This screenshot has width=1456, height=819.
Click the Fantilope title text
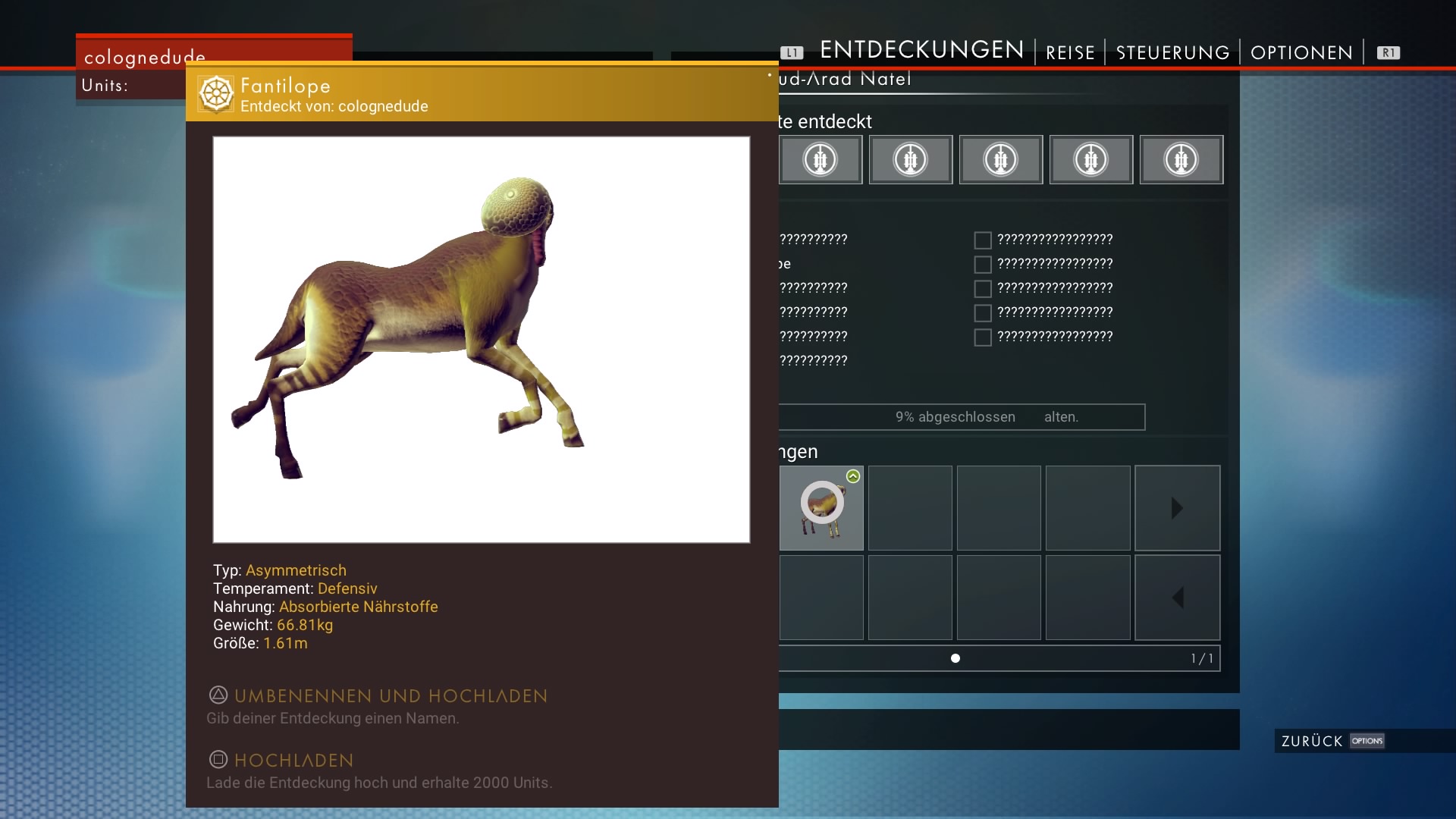286,86
